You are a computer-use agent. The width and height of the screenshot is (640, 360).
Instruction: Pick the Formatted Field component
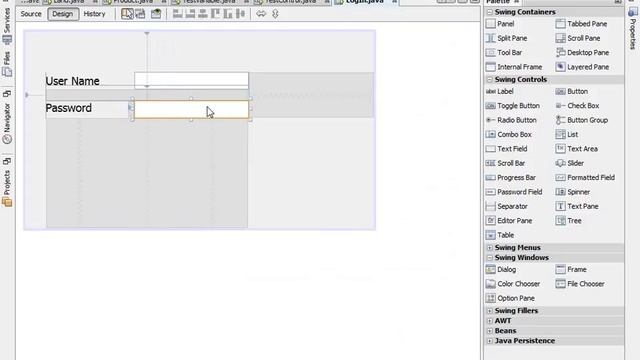(x=585, y=178)
